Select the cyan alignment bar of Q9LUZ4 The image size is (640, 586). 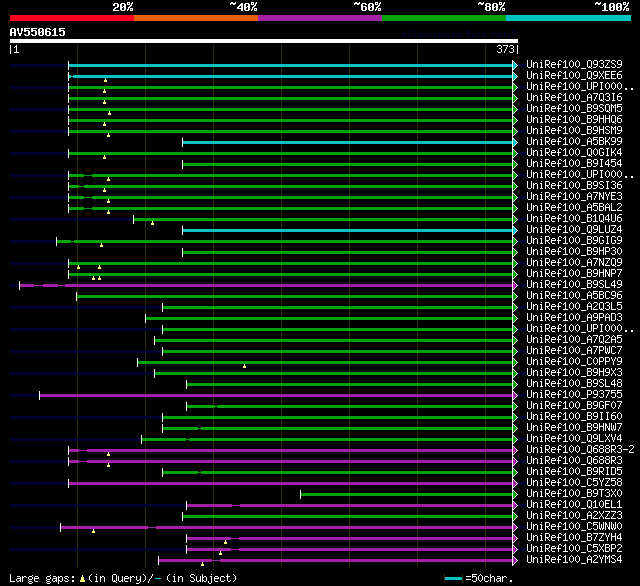pyautogui.click(x=347, y=231)
